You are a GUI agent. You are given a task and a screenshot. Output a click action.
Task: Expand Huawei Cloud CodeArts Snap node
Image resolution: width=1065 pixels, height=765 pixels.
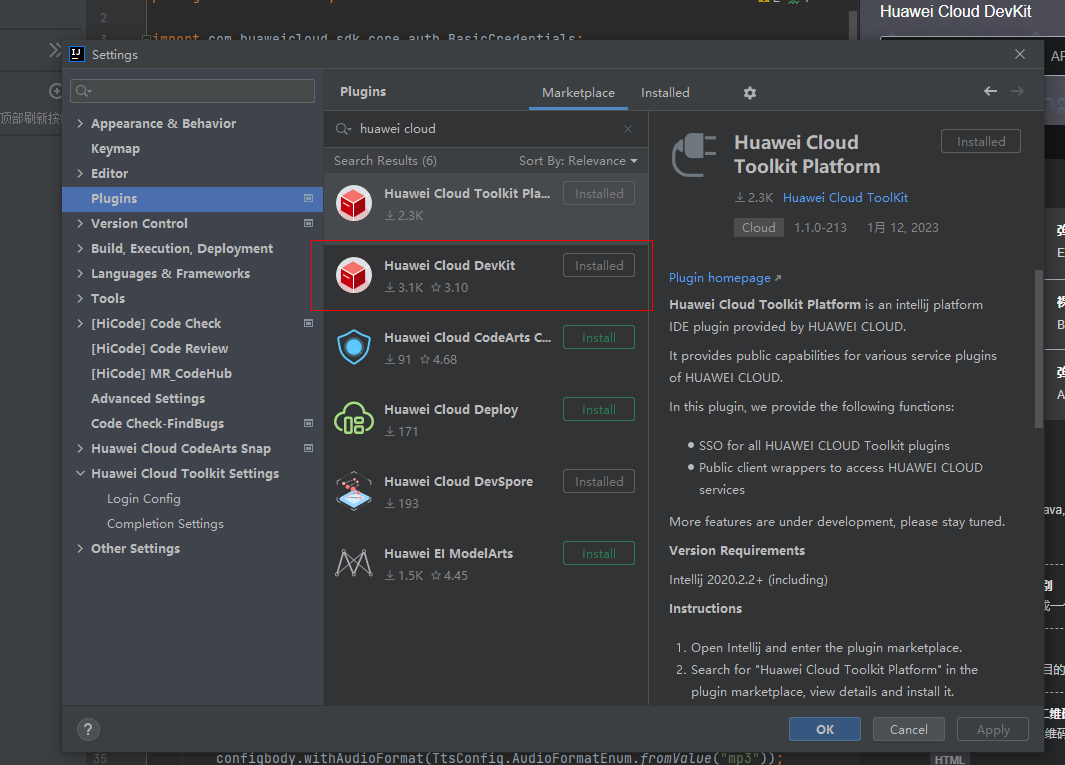pos(80,448)
